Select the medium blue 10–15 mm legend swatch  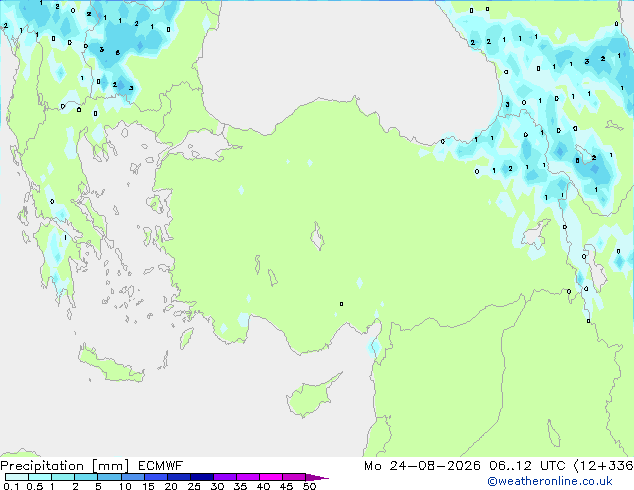[133, 477]
